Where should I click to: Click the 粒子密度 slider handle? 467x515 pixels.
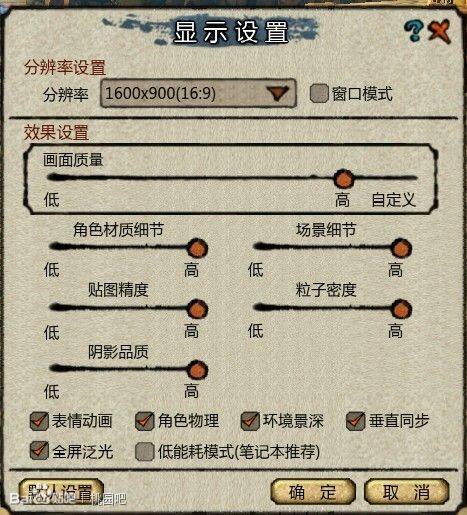coord(401,309)
